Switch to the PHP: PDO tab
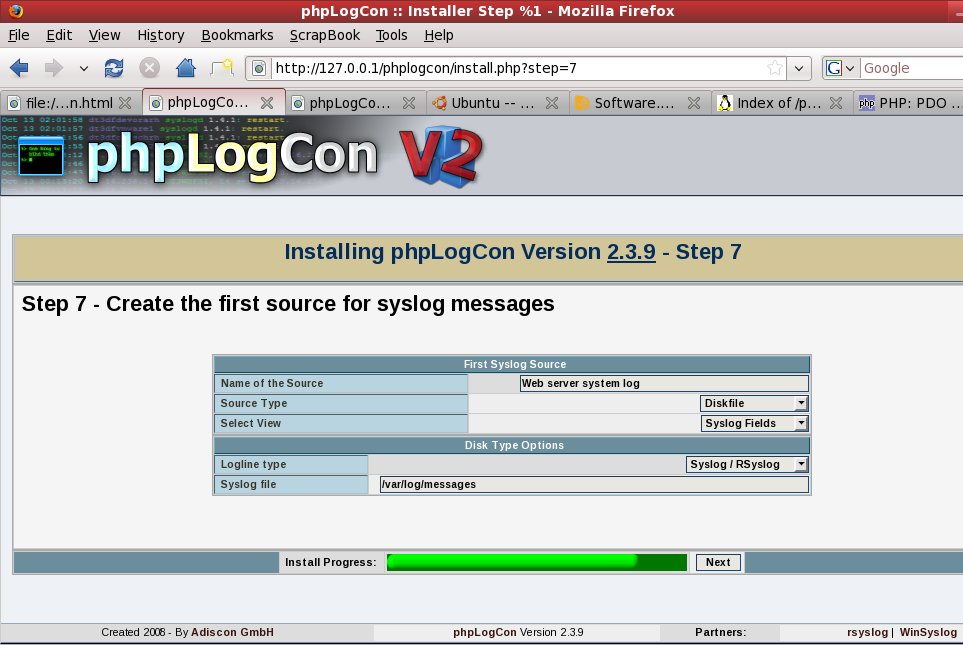Viewport: 963px width, 645px height. click(910, 103)
